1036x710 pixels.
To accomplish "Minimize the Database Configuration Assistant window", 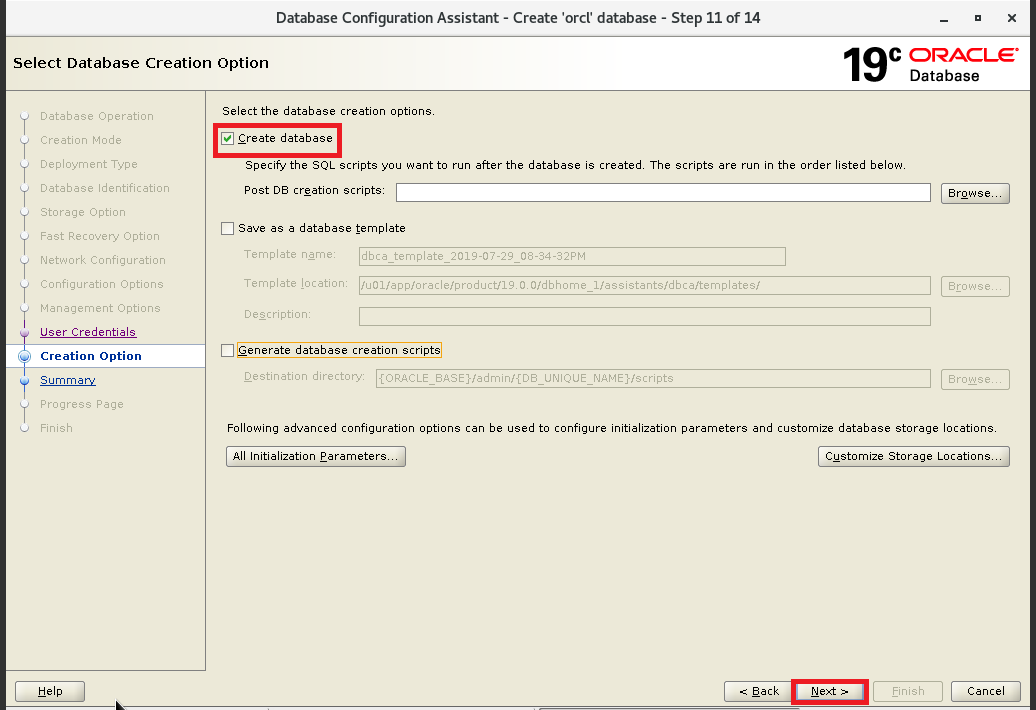I will pos(944,18).
